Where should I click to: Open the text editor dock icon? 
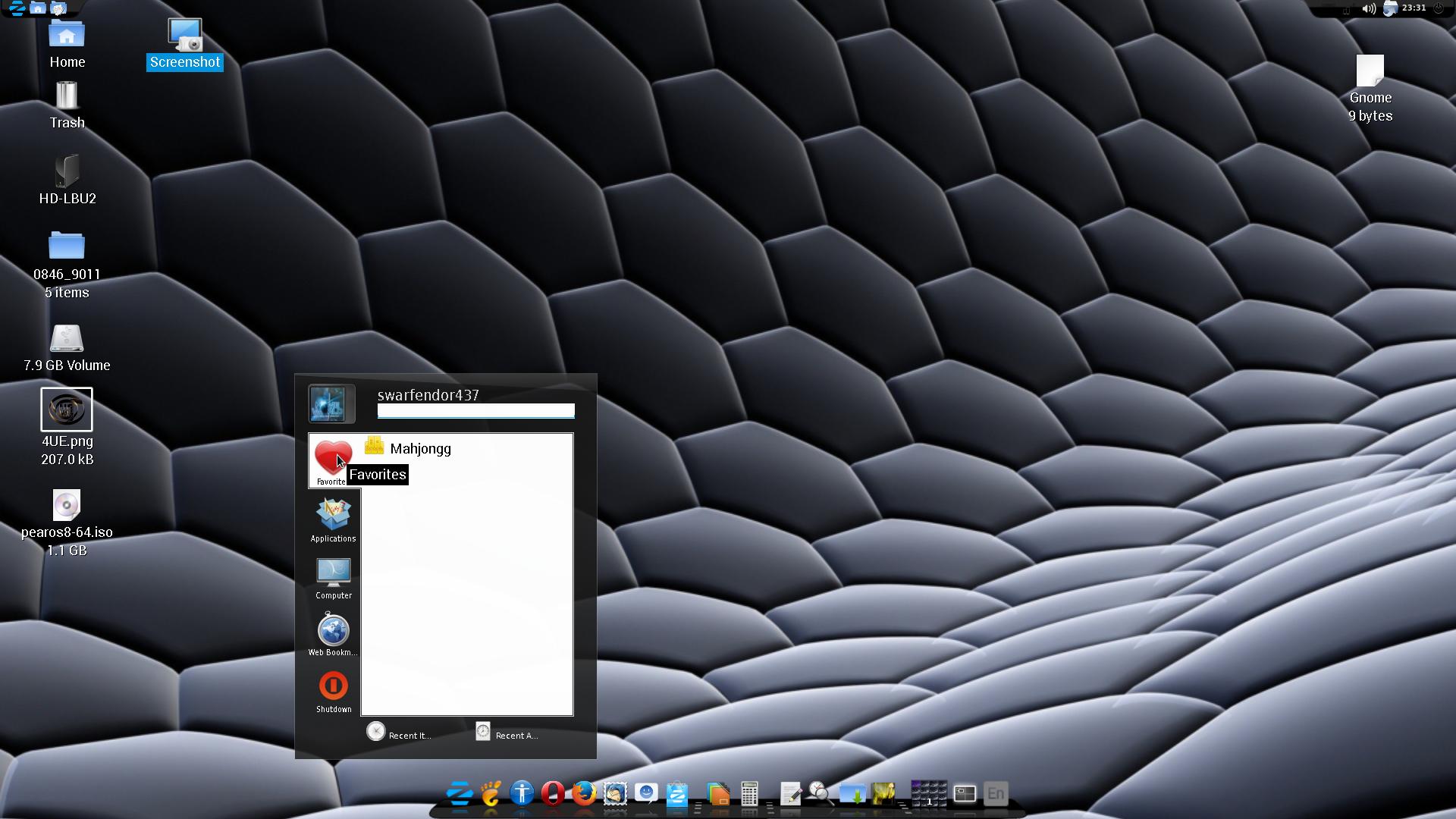pos(790,794)
